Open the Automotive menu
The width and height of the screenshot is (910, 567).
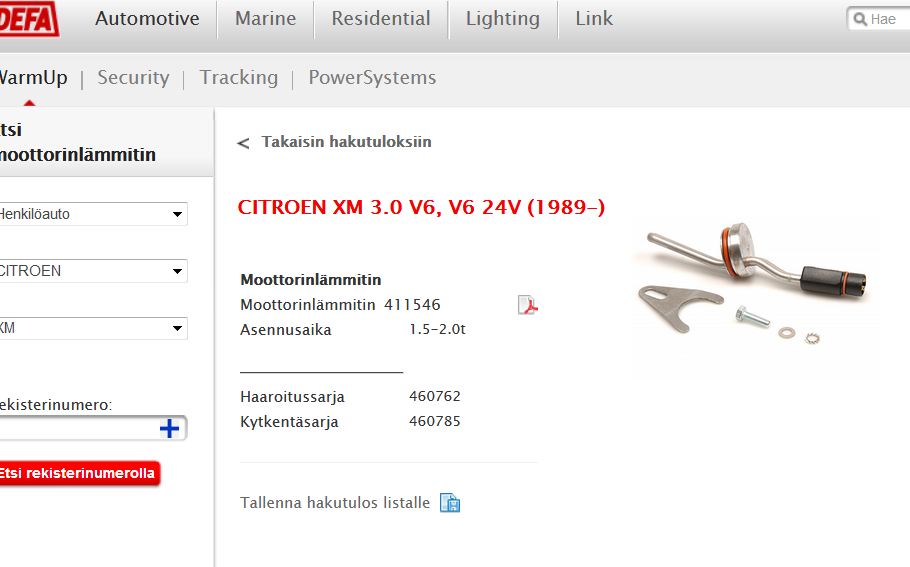pos(147,19)
